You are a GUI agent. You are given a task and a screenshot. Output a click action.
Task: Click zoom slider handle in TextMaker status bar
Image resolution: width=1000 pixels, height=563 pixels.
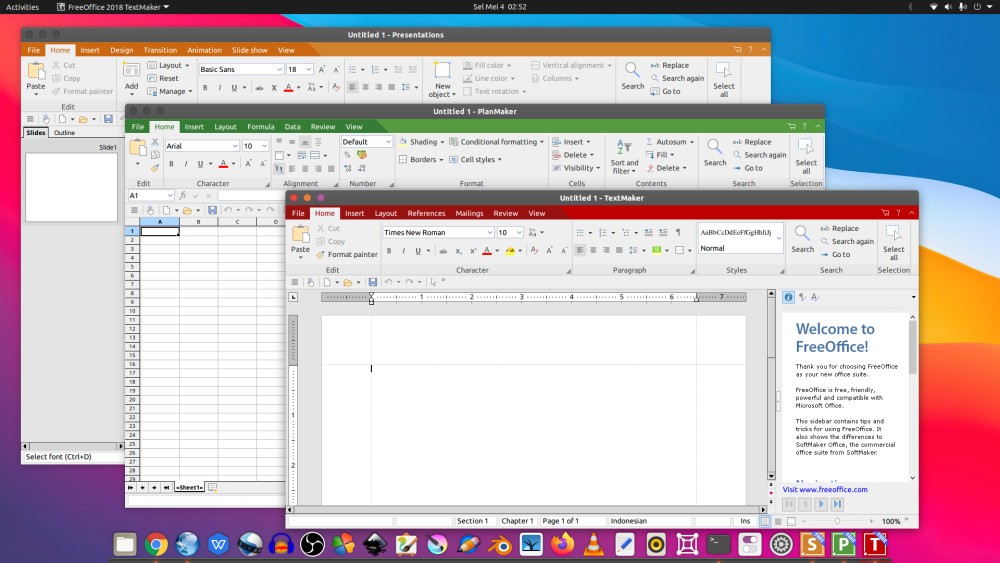(837, 521)
